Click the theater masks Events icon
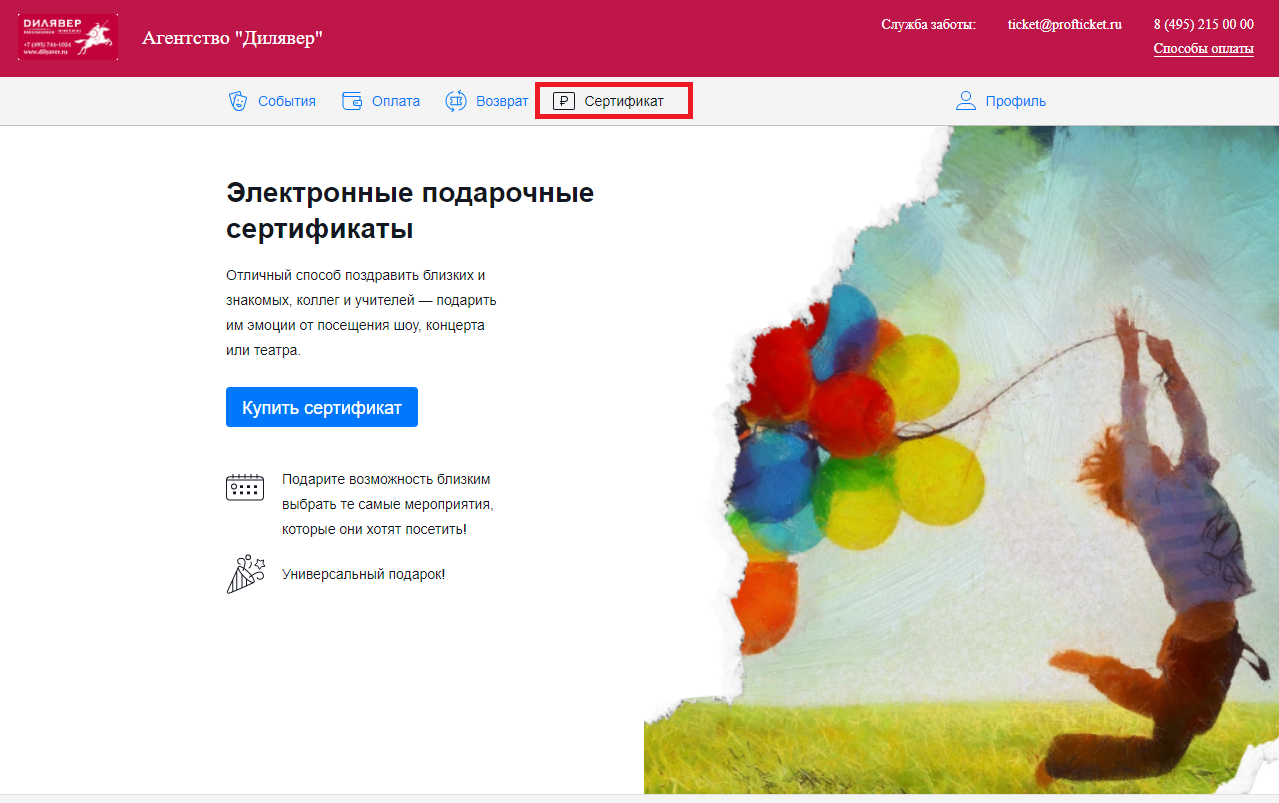The width and height of the screenshot is (1279, 803). click(237, 101)
